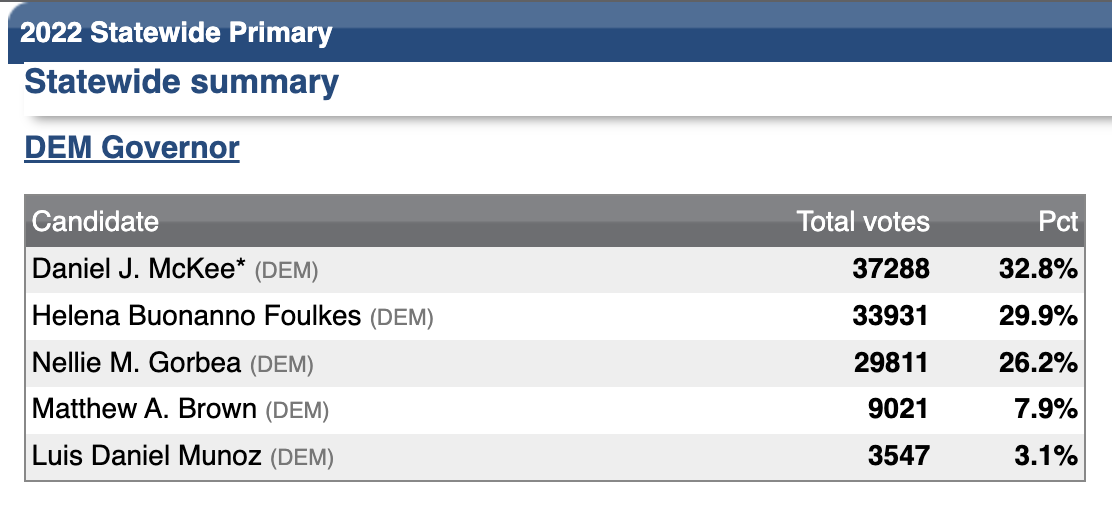Select the Statewide summary heading
The width and height of the screenshot is (1112, 524).
coord(181,81)
